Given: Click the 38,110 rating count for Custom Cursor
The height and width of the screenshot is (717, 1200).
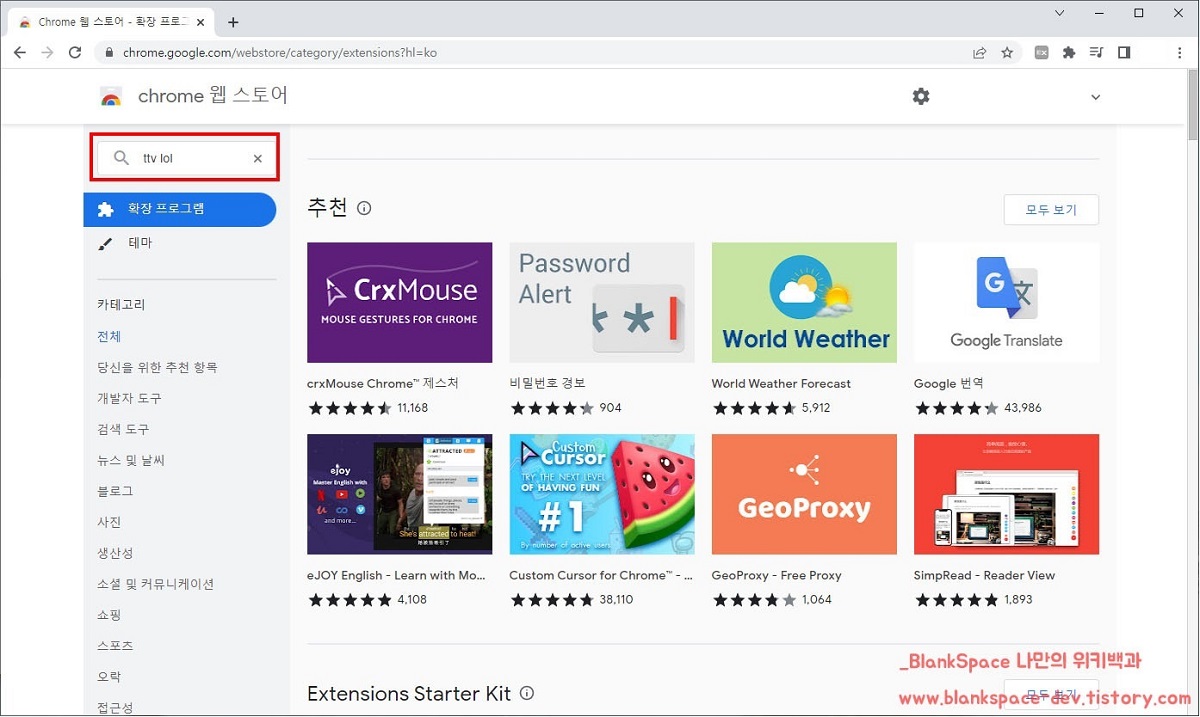Looking at the screenshot, I should coord(617,600).
